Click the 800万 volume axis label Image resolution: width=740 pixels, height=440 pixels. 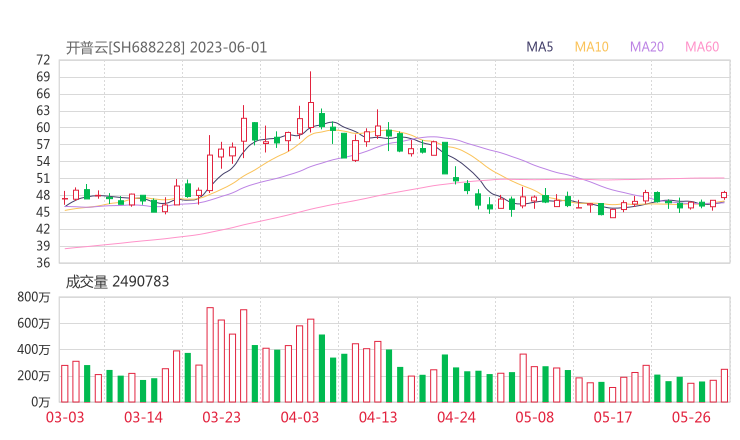point(34,297)
